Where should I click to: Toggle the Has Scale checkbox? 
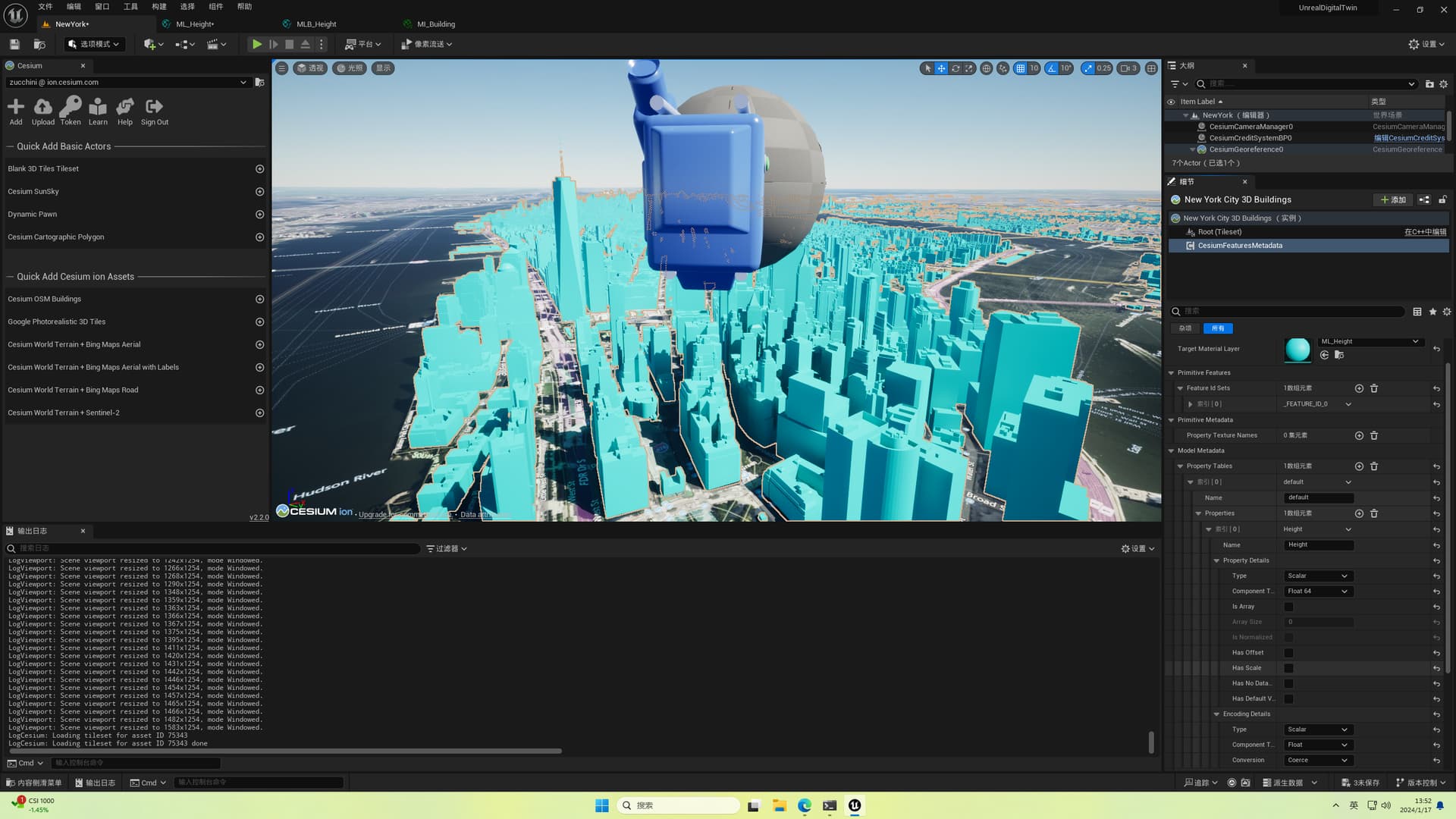click(1288, 668)
